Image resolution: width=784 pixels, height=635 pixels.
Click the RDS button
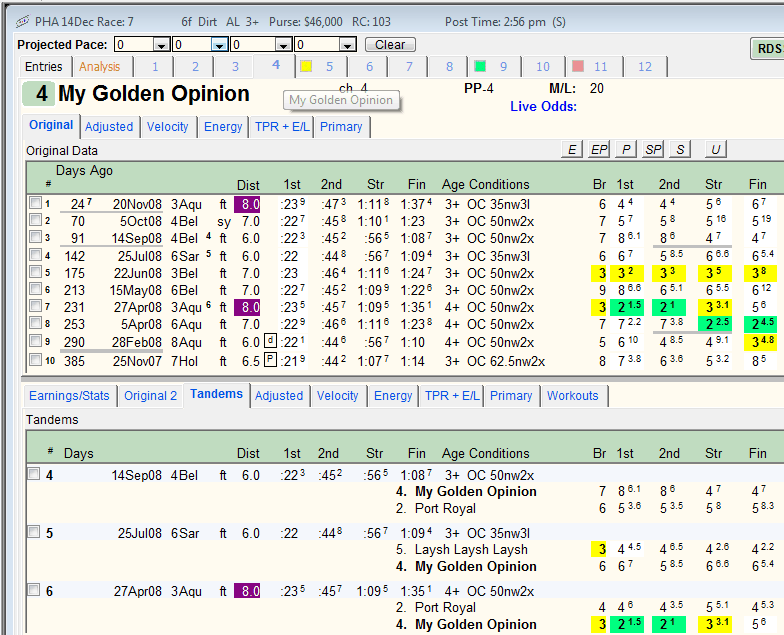[x=768, y=48]
